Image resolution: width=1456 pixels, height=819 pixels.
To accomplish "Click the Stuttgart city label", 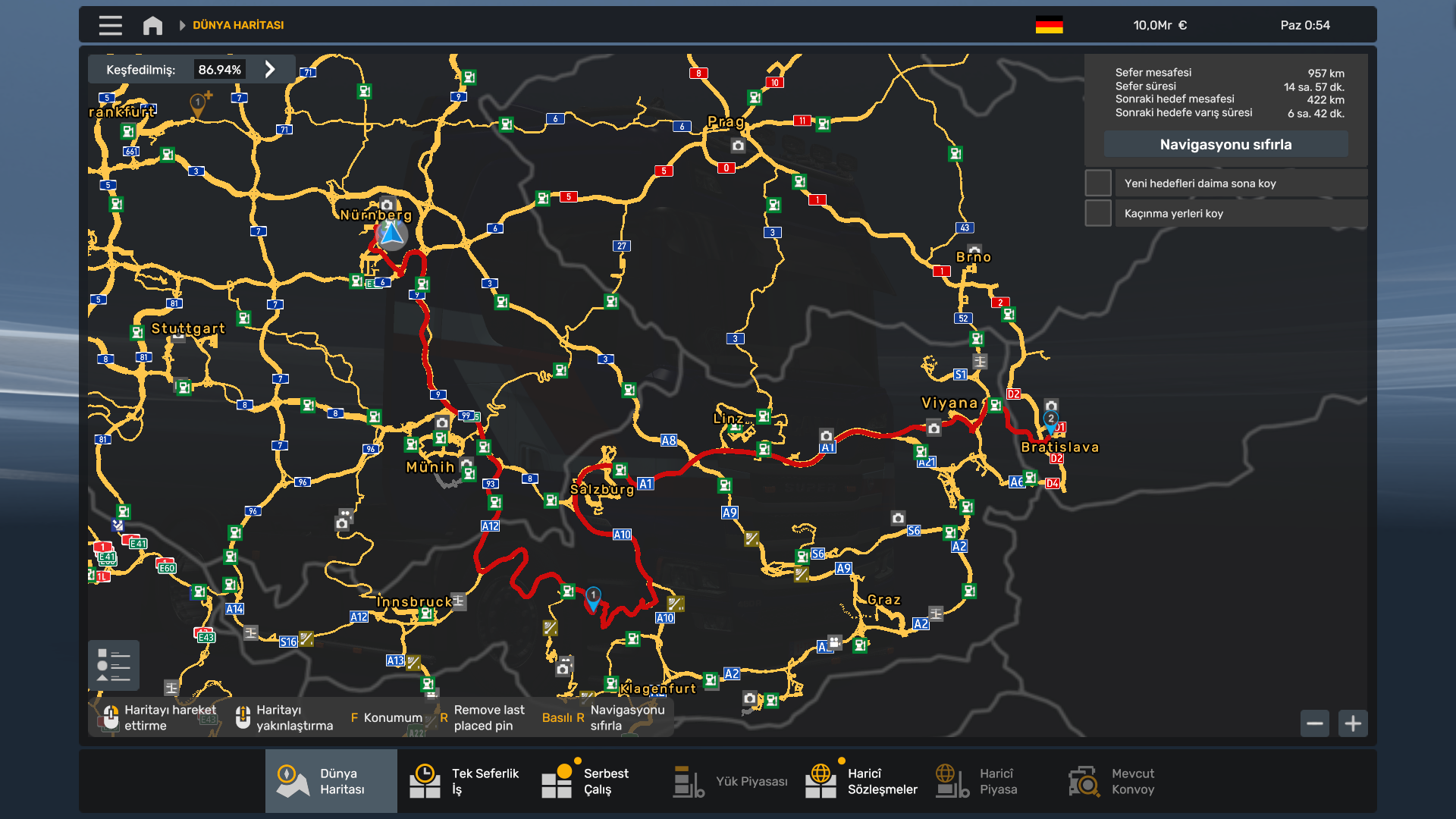I will click(188, 328).
